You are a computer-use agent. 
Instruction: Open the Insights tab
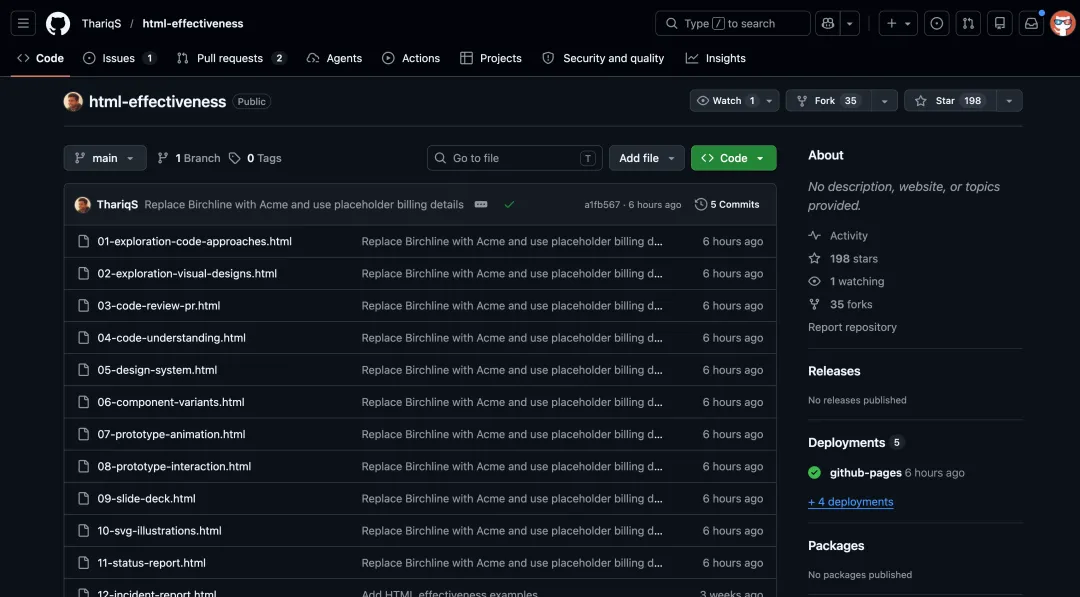[x=716, y=59]
